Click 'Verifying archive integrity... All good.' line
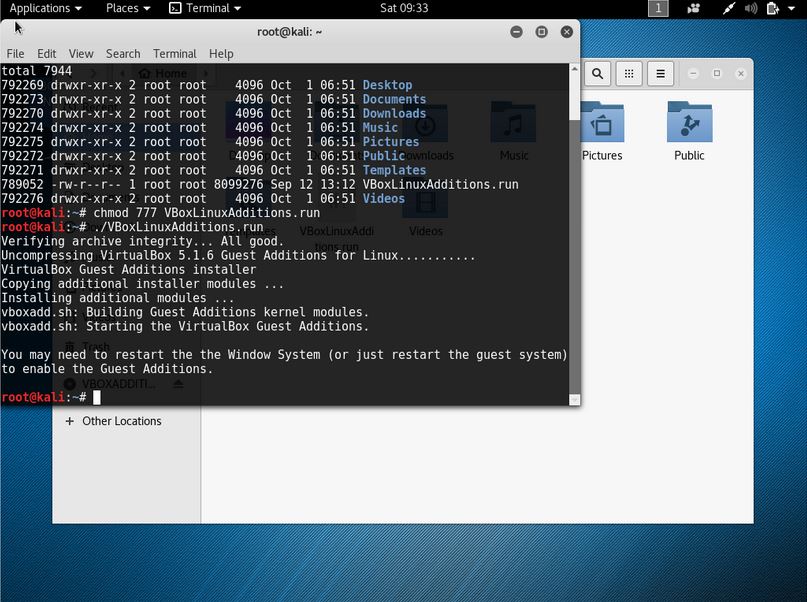Image resolution: width=807 pixels, height=602 pixels. pos(143,241)
